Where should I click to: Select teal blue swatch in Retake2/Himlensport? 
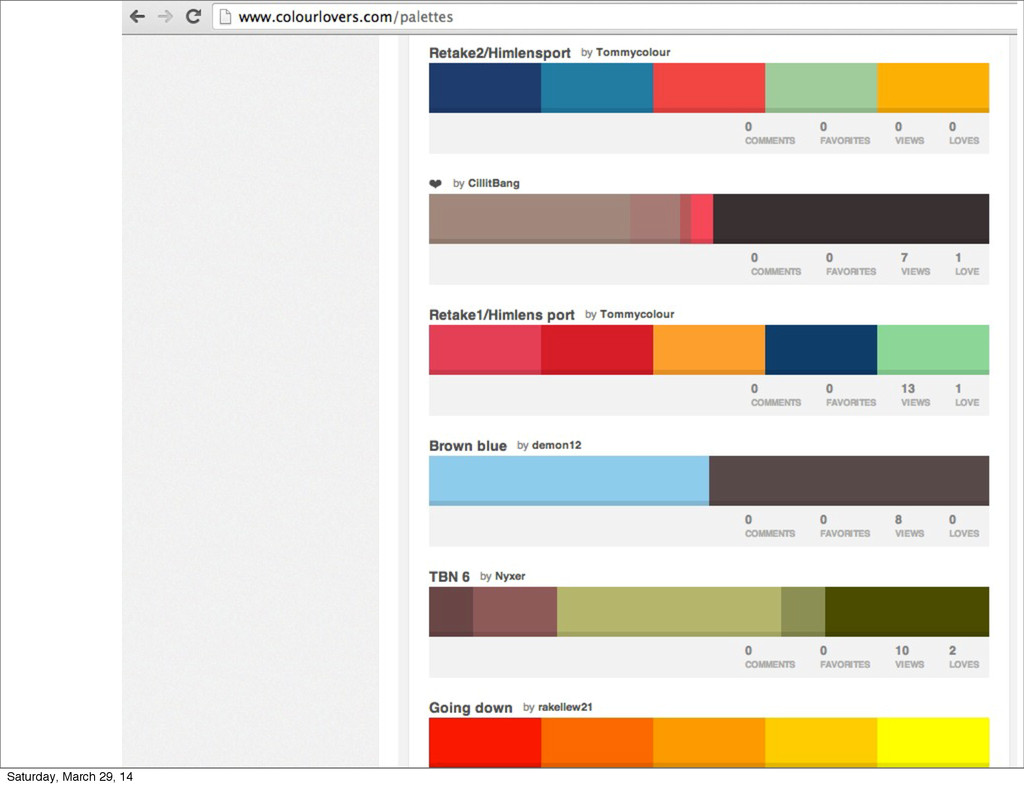coord(597,88)
